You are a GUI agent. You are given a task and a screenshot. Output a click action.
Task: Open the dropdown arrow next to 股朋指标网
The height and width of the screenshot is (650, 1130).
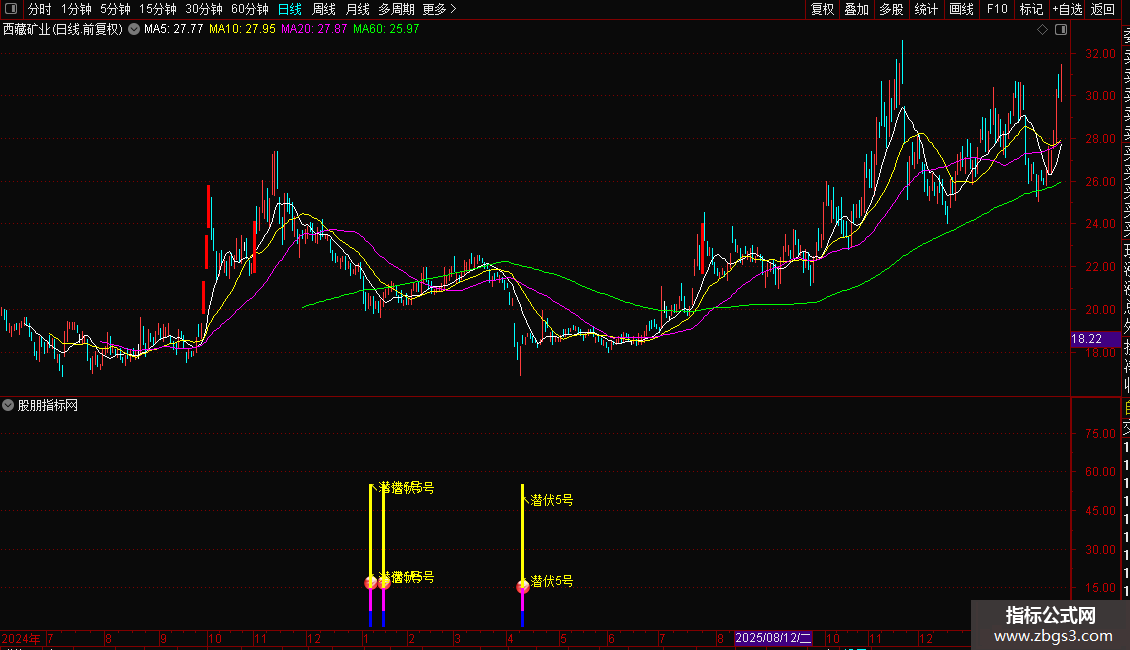[x=8, y=406]
